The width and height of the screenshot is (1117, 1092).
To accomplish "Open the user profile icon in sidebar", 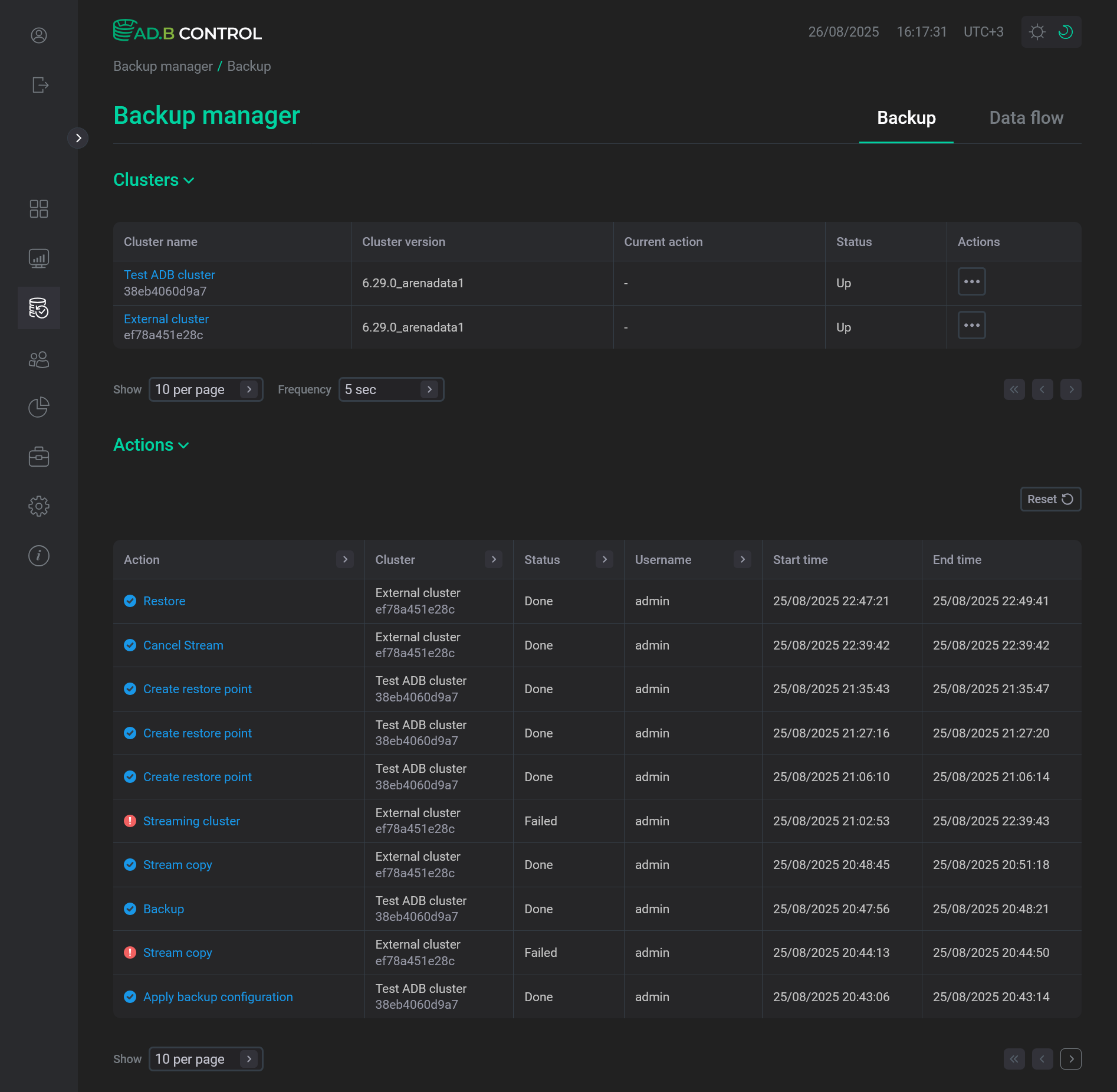I will [39, 35].
